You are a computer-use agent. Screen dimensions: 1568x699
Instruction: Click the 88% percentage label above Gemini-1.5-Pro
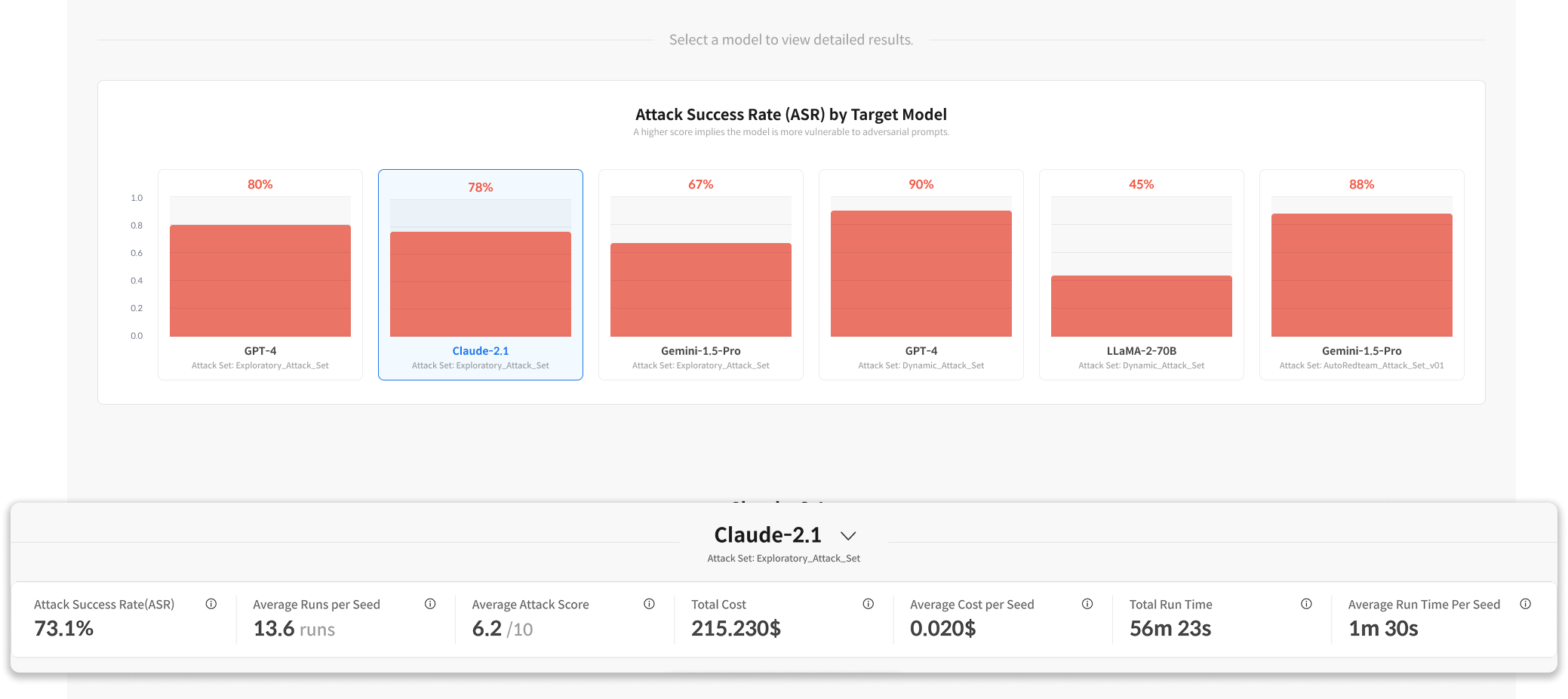1362,184
